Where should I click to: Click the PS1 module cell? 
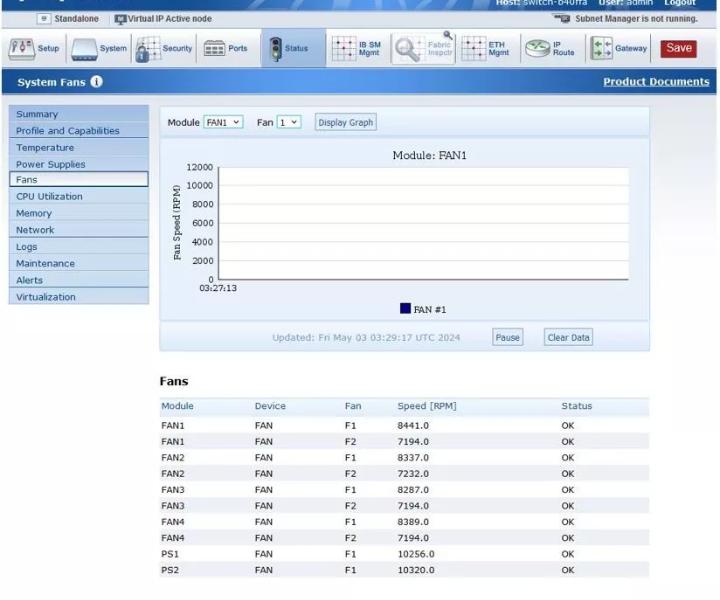(x=170, y=554)
